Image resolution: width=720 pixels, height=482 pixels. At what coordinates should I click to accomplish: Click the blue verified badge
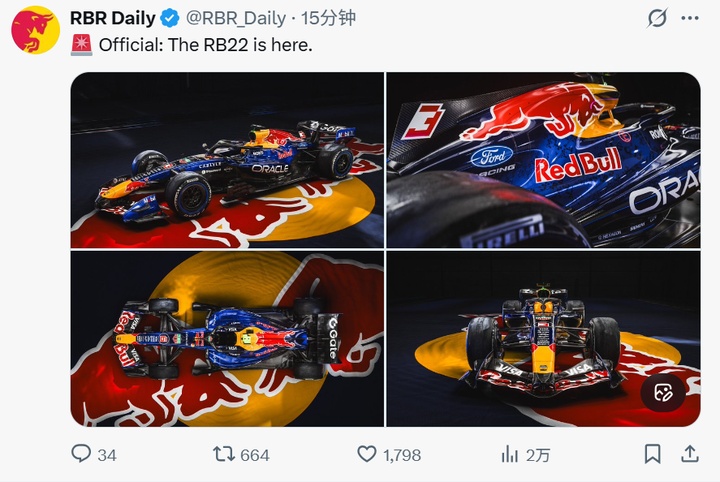click(171, 18)
